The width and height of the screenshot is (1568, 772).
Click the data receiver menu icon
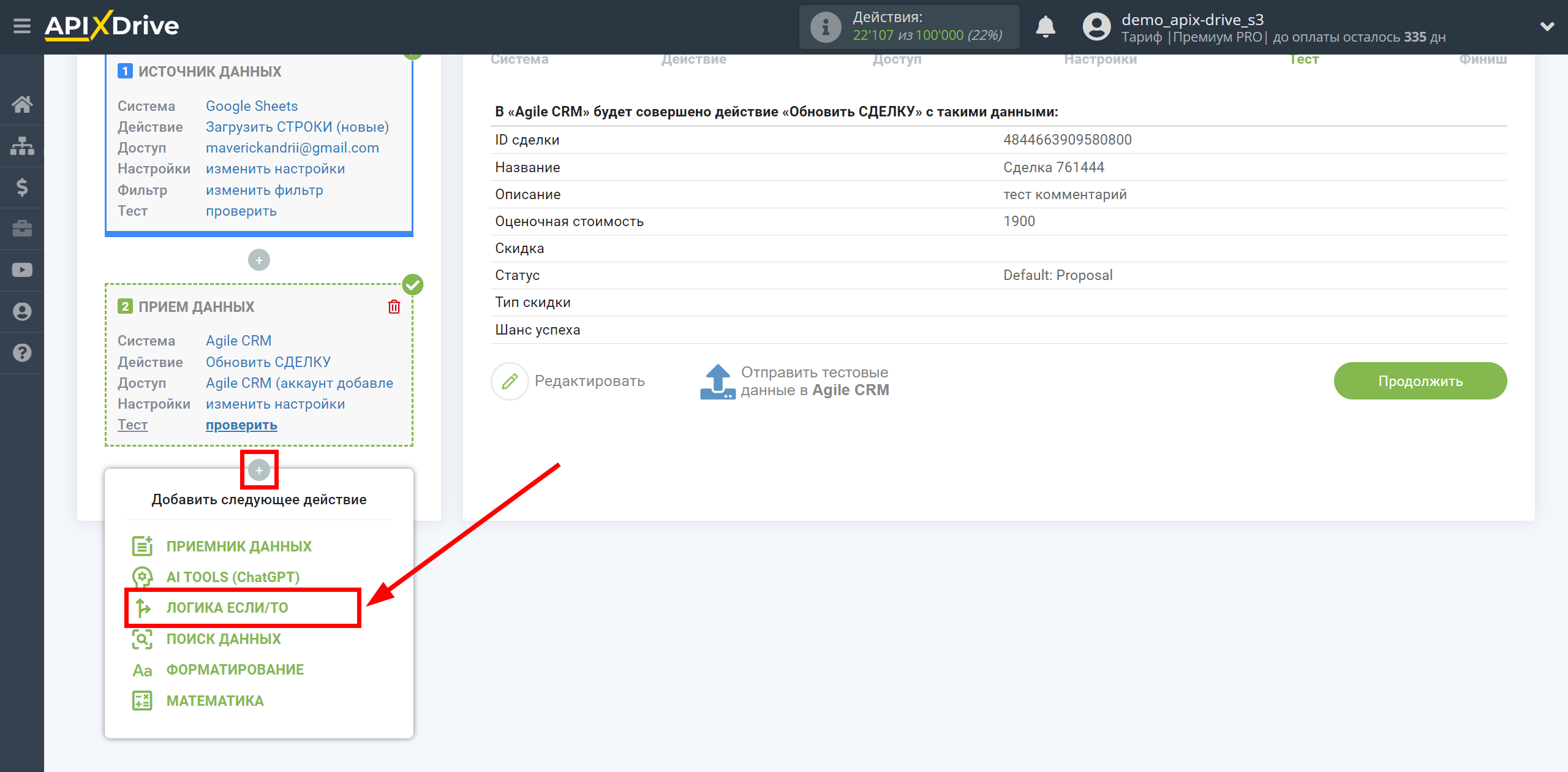142,546
